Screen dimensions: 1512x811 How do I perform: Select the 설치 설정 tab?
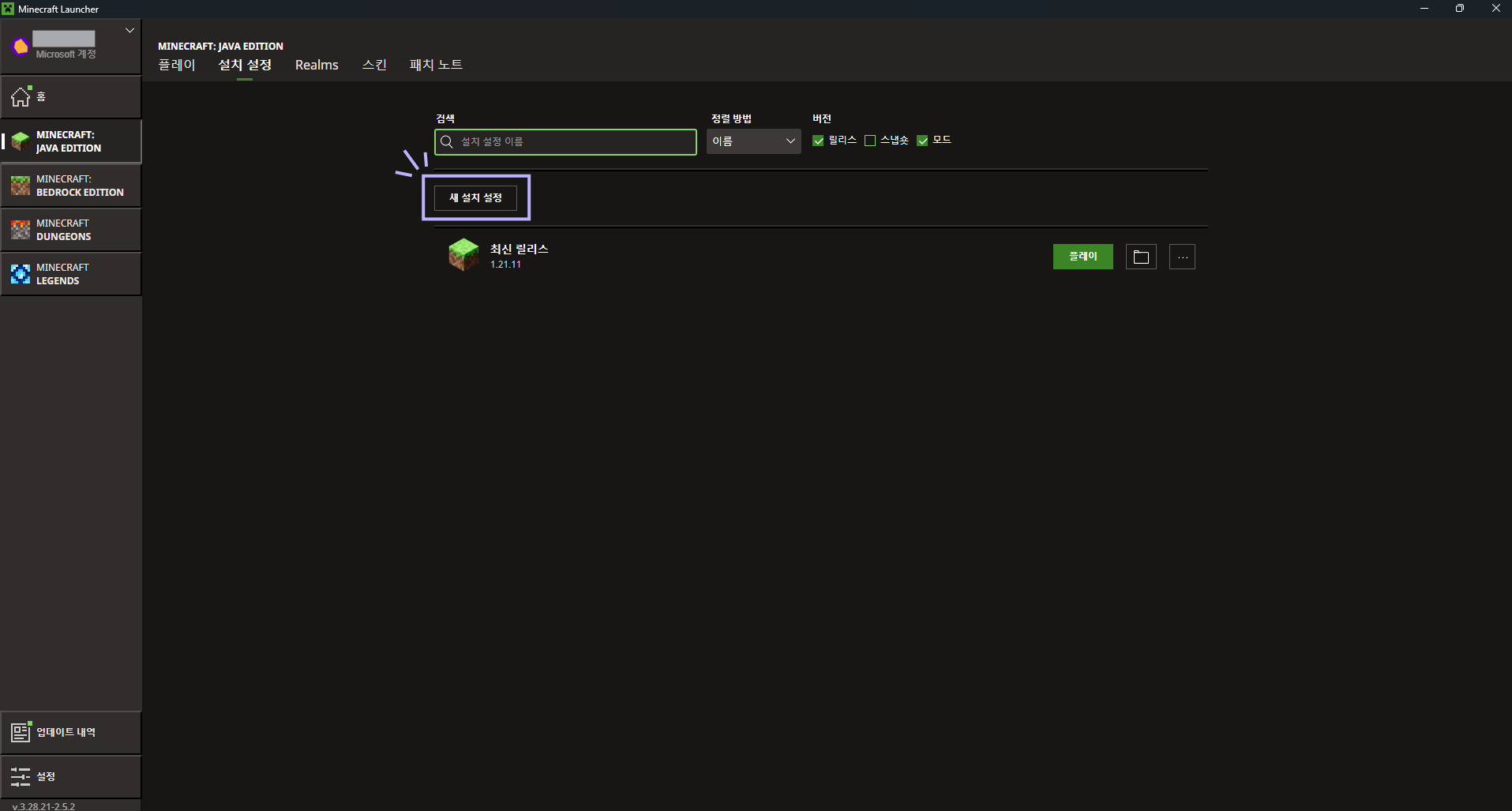(x=245, y=65)
